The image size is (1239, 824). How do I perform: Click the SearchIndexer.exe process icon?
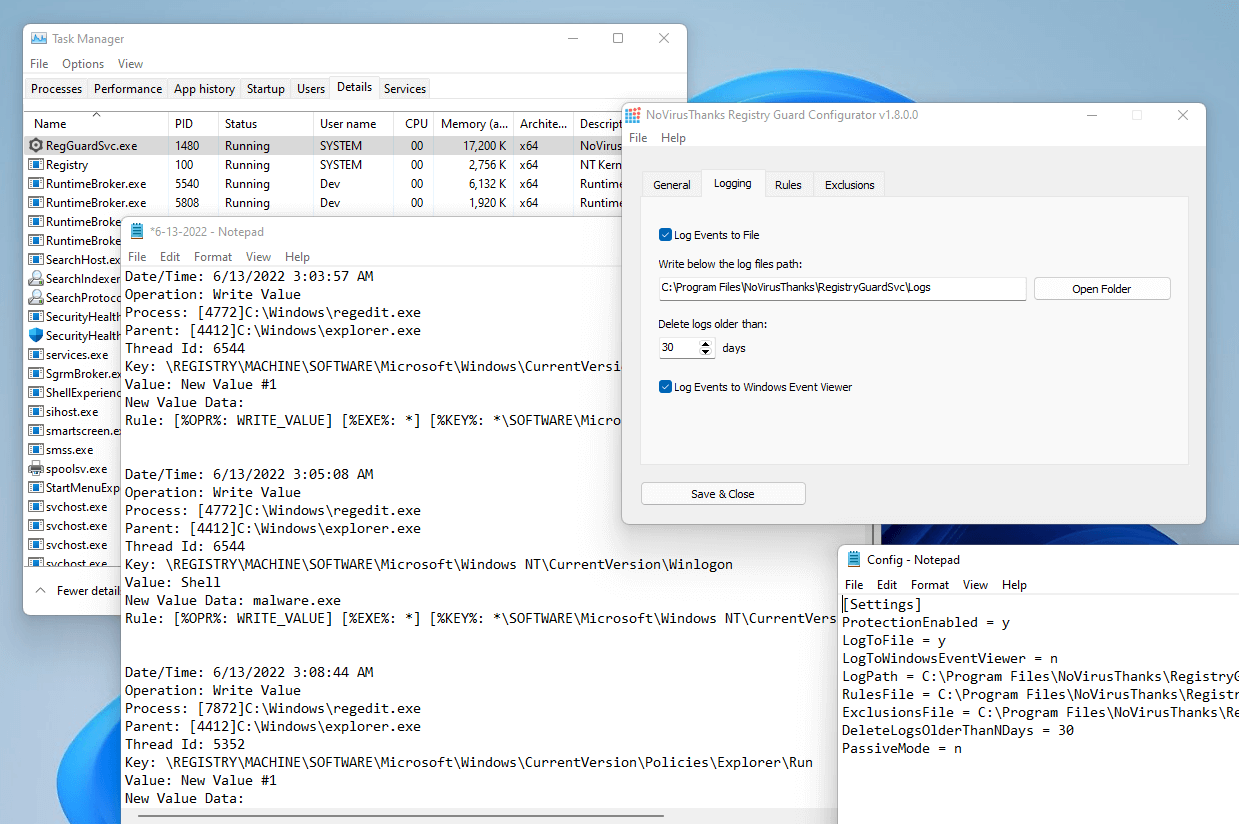click(34, 278)
